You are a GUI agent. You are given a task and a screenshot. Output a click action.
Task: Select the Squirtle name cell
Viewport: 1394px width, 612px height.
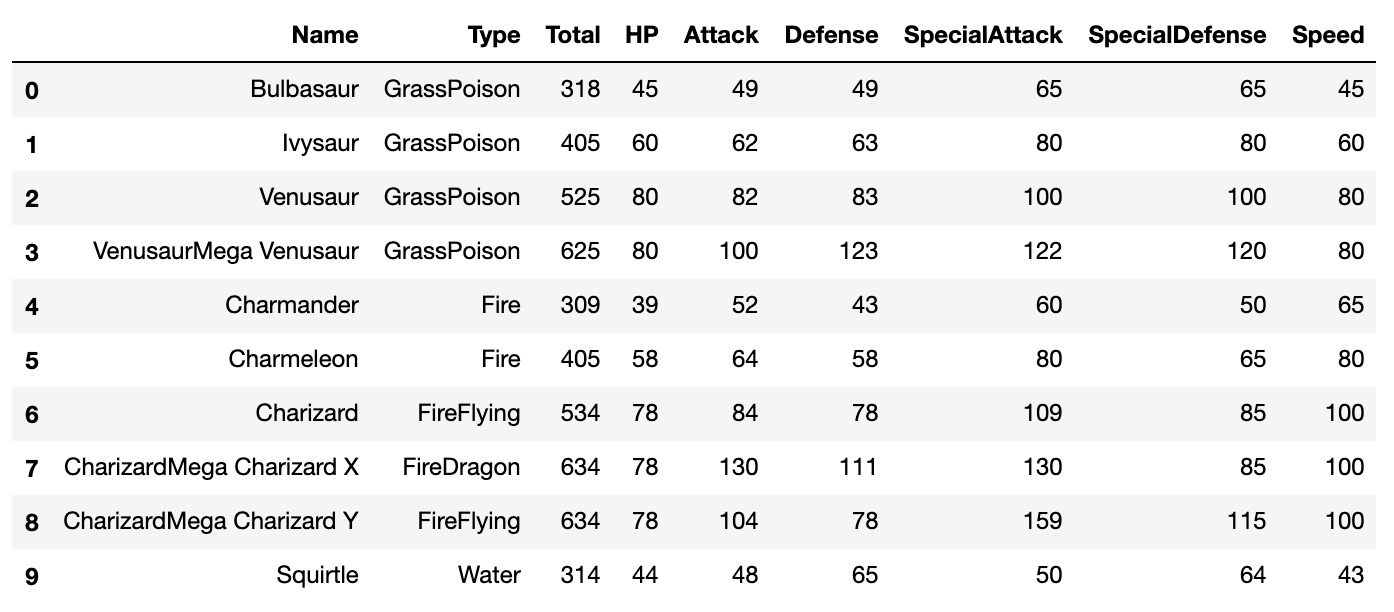(318, 575)
